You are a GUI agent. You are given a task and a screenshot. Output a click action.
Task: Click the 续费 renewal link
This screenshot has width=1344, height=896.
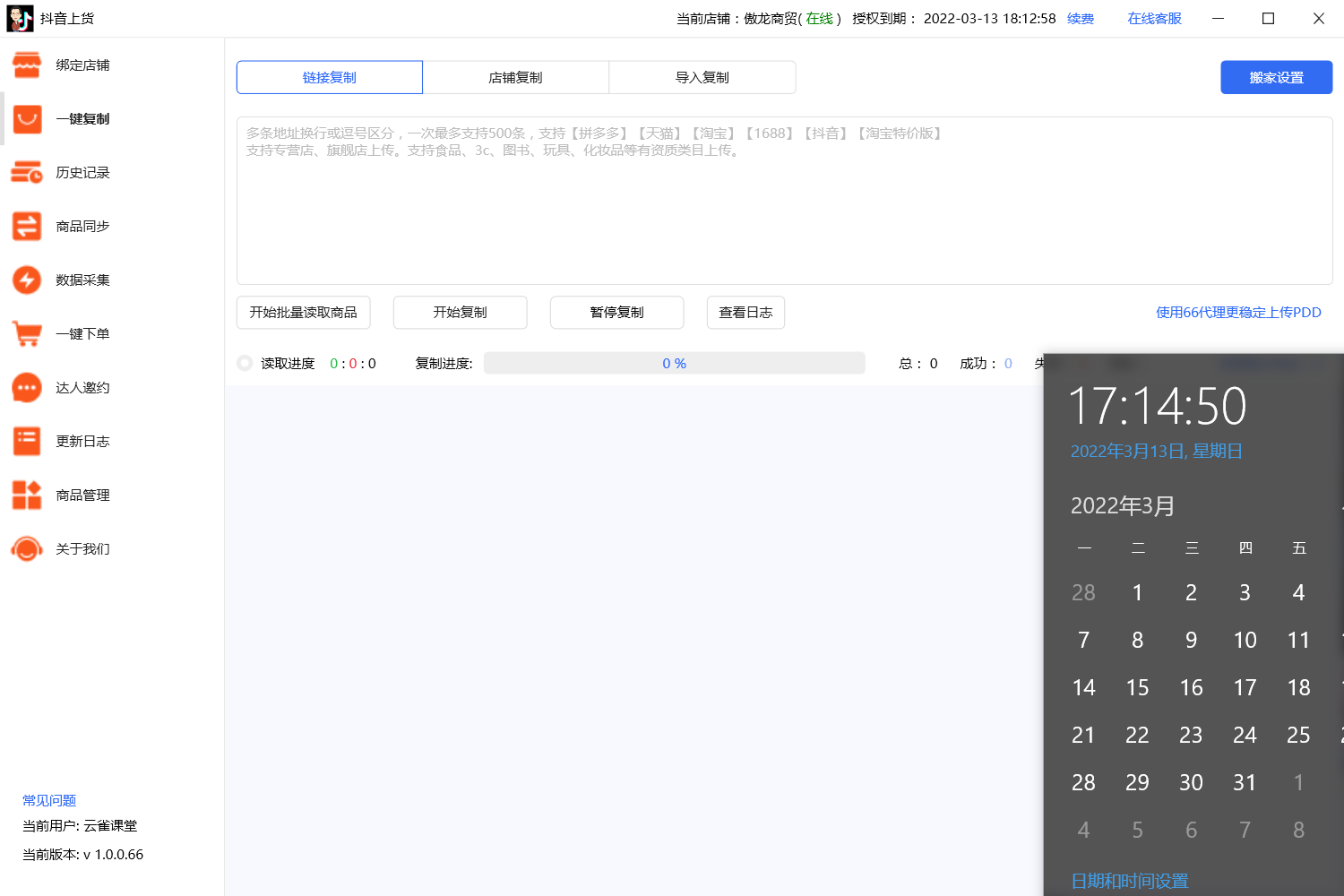point(1081,19)
